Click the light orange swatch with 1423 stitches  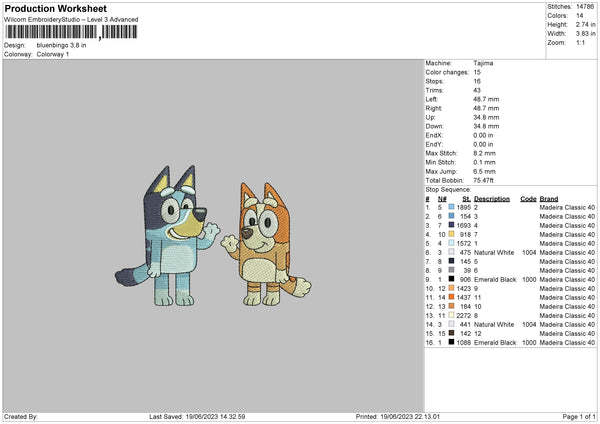click(x=451, y=289)
